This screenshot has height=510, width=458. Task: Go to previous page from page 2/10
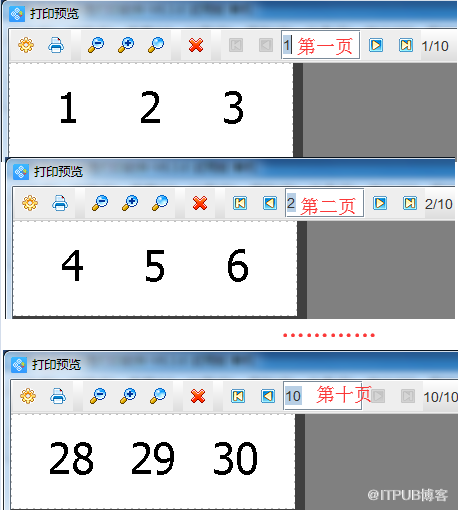[270, 203]
